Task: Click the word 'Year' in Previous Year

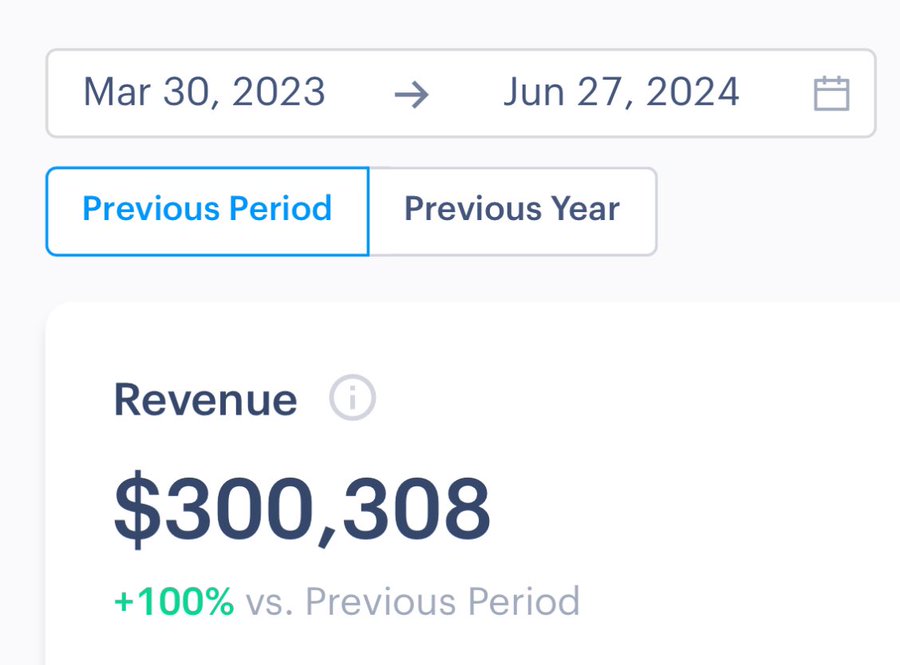Action: pyautogui.click(x=584, y=210)
